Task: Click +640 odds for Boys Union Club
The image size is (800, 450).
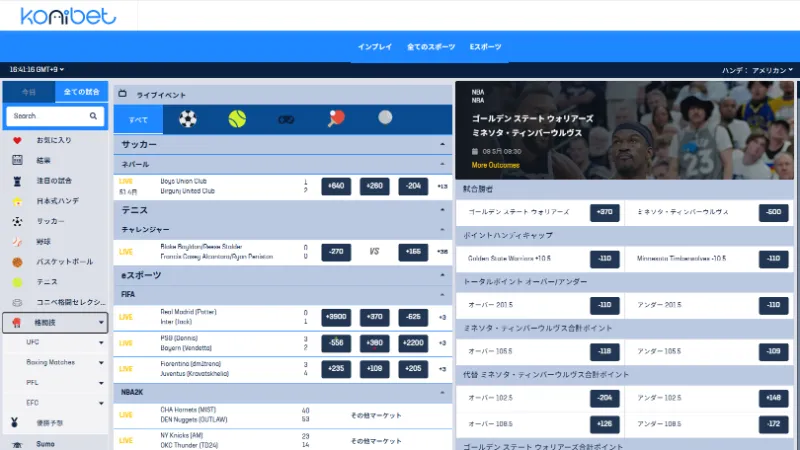Action: 336,186
